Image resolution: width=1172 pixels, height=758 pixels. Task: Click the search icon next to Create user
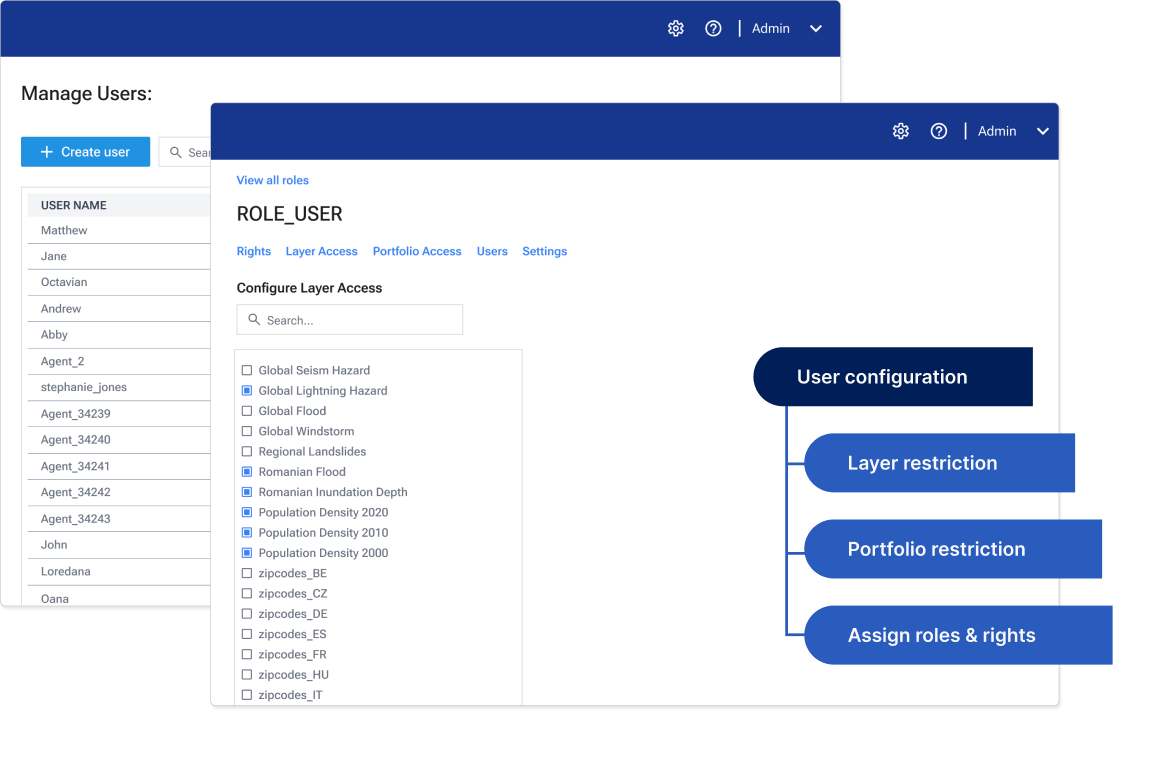coord(173,151)
